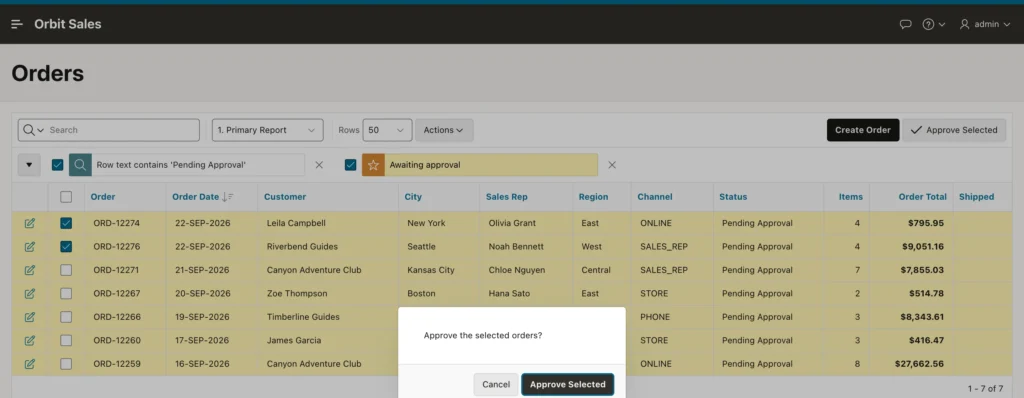Disable the Pending Approval filter checkbox
1024x398 pixels.
[57, 165]
